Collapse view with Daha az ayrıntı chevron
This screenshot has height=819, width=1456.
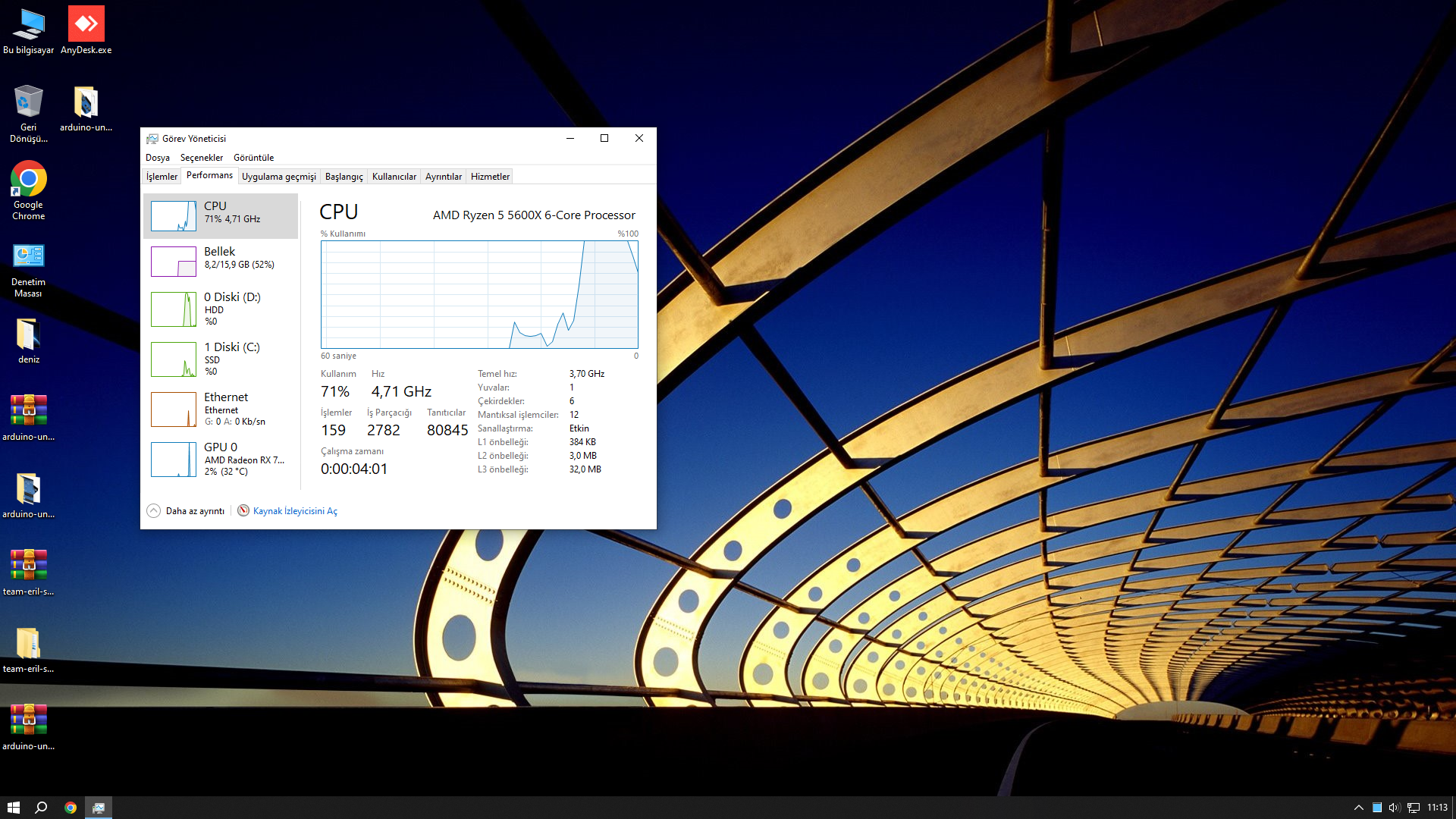153,510
